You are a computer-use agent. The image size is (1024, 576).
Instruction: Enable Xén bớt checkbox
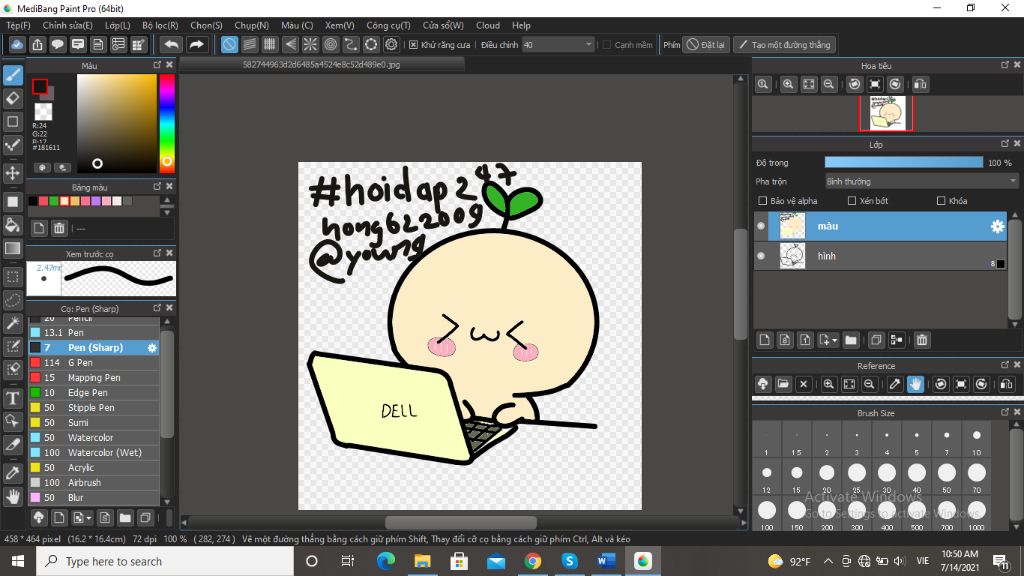pyautogui.click(x=852, y=200)
